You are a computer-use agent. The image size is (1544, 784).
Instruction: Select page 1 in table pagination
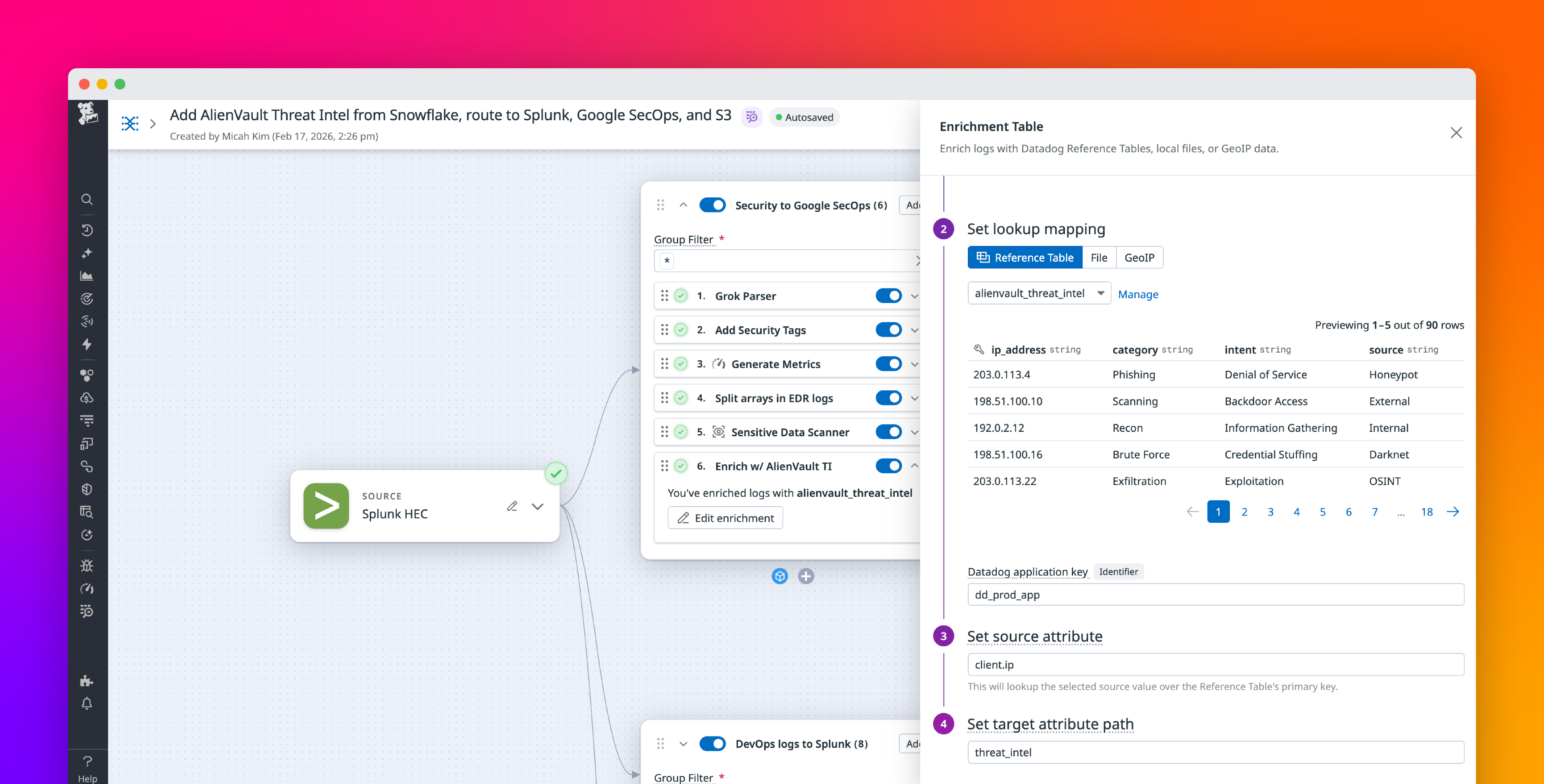click(x=1218, y=512)
